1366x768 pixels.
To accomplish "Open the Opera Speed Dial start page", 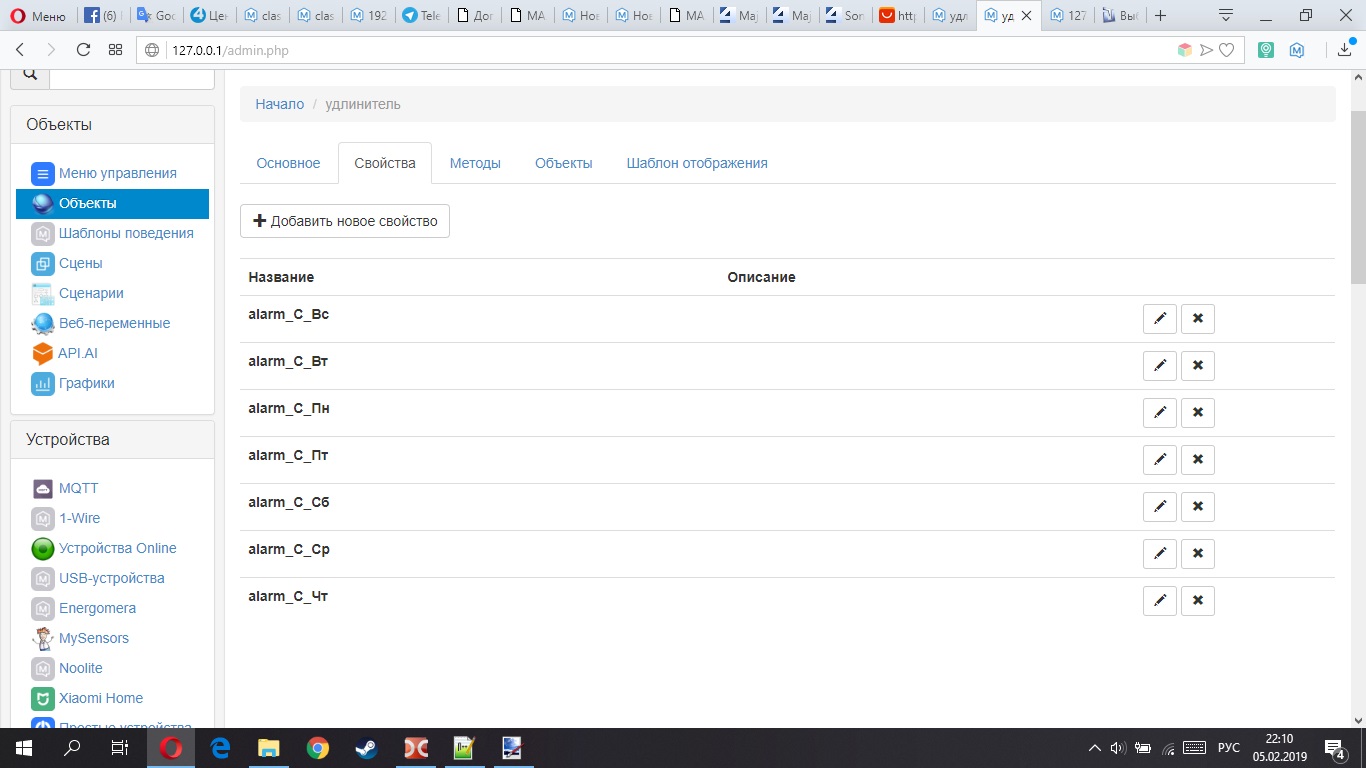I will click(115, 50).
